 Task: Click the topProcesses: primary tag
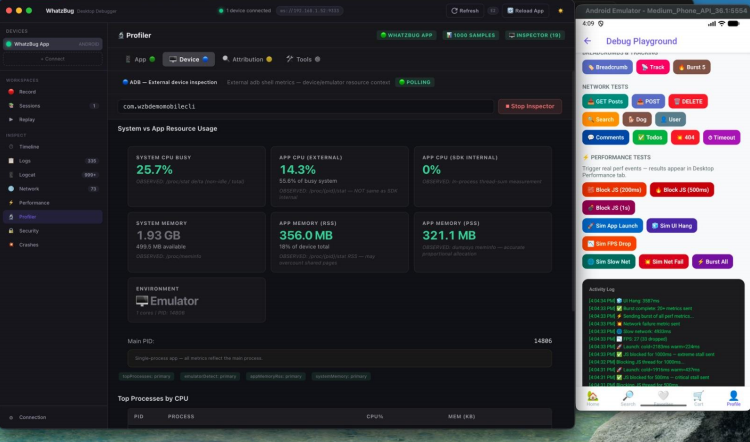(146, 376)
